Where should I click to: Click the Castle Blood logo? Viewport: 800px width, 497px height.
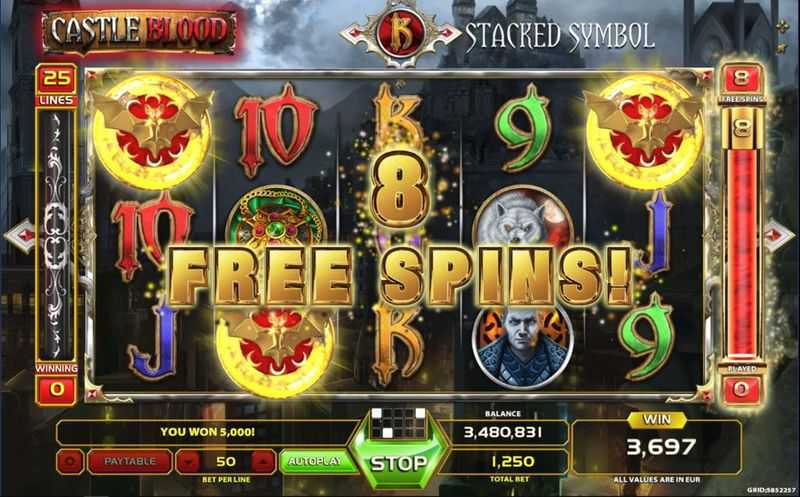coord(139,31)
